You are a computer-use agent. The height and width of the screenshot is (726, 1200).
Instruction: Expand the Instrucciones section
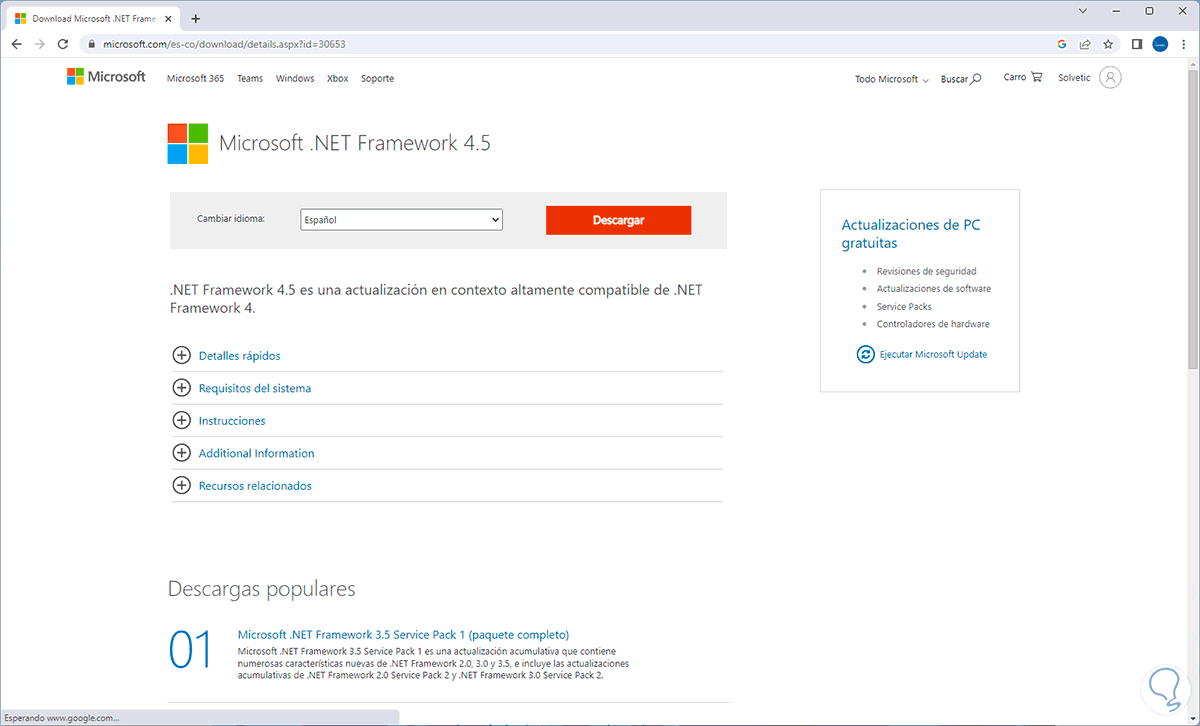pyautogui.click(x=232, y=421)
